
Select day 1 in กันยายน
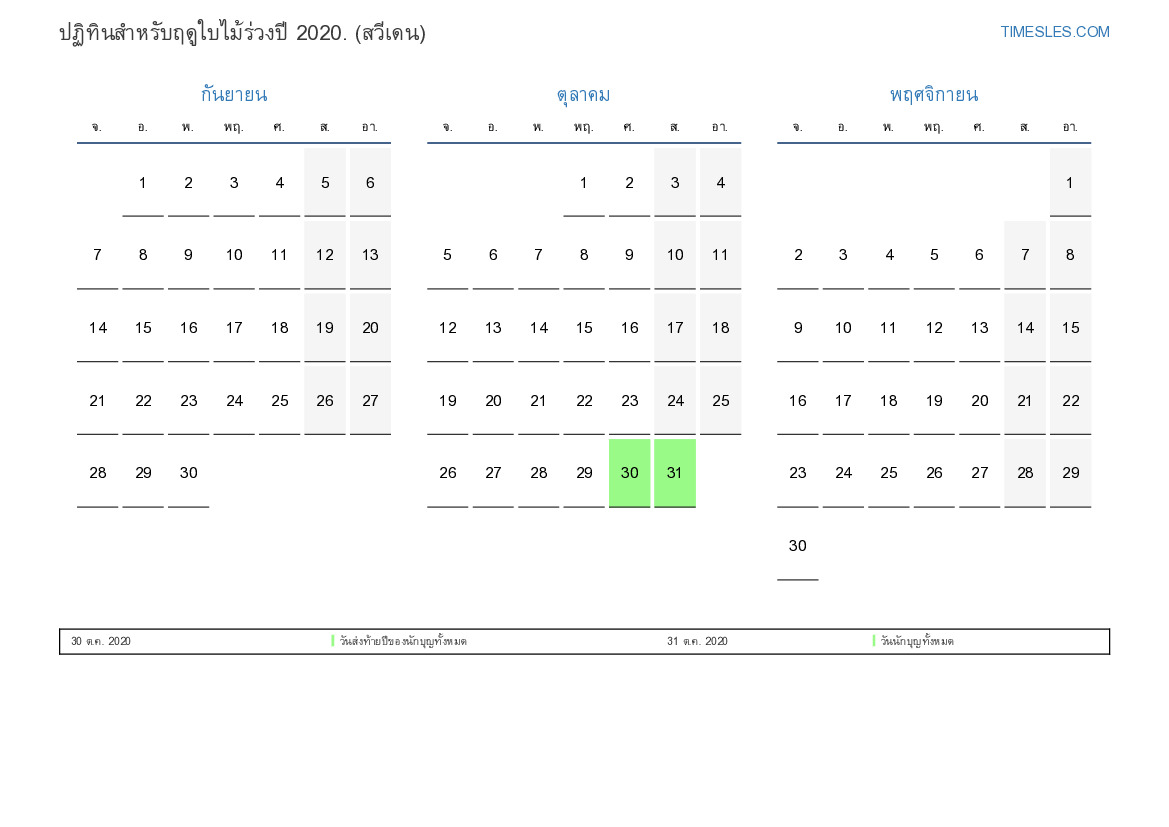coord(143,183)
